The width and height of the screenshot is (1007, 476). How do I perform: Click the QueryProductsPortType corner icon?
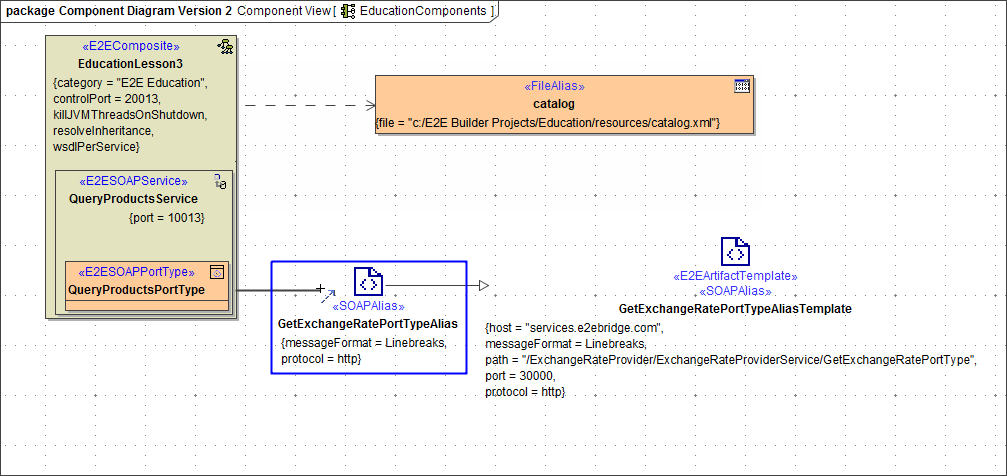pyautogui.click(x=218, y=271)
